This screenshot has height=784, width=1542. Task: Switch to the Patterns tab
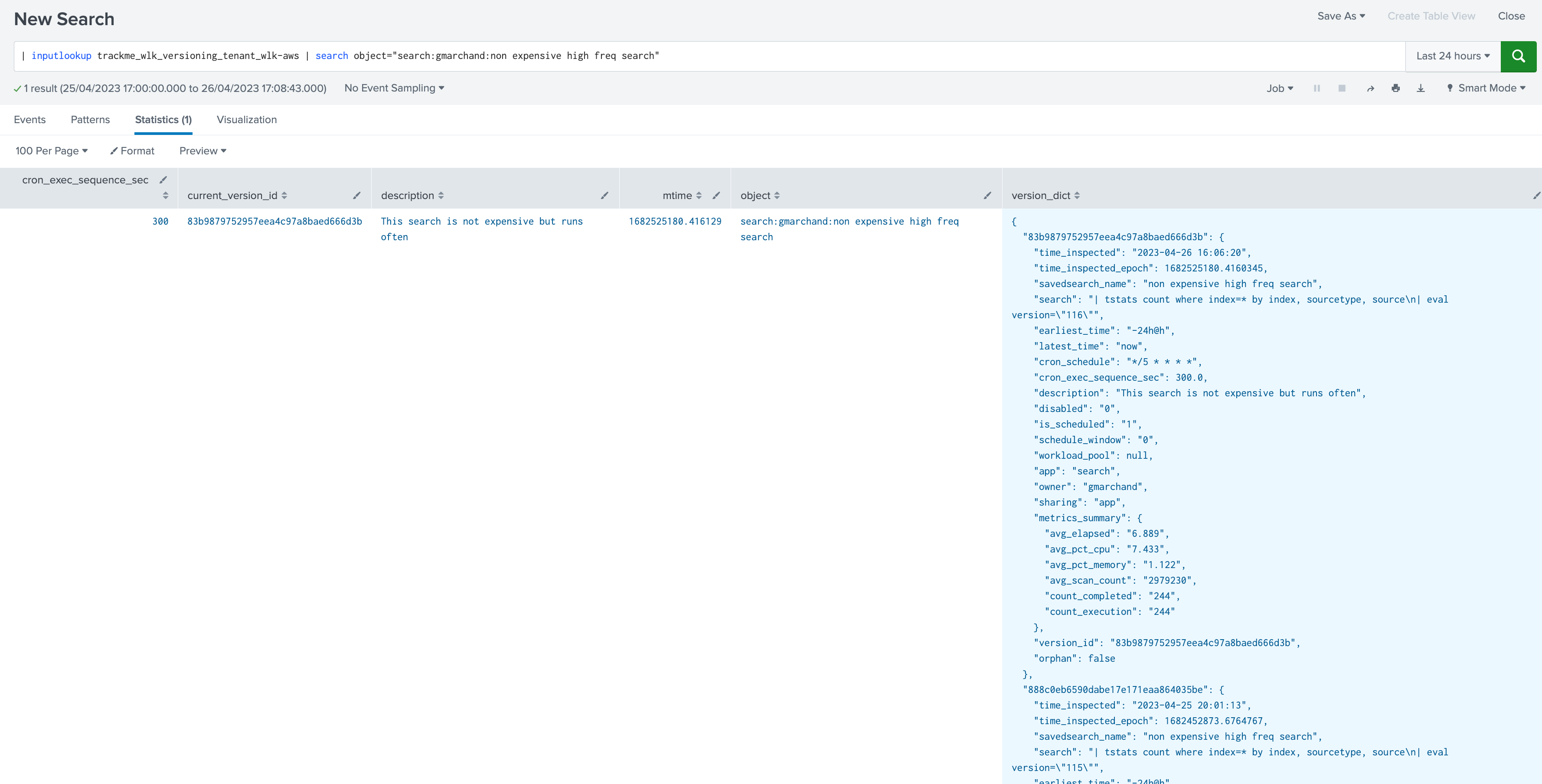click(x=90, y=120)
